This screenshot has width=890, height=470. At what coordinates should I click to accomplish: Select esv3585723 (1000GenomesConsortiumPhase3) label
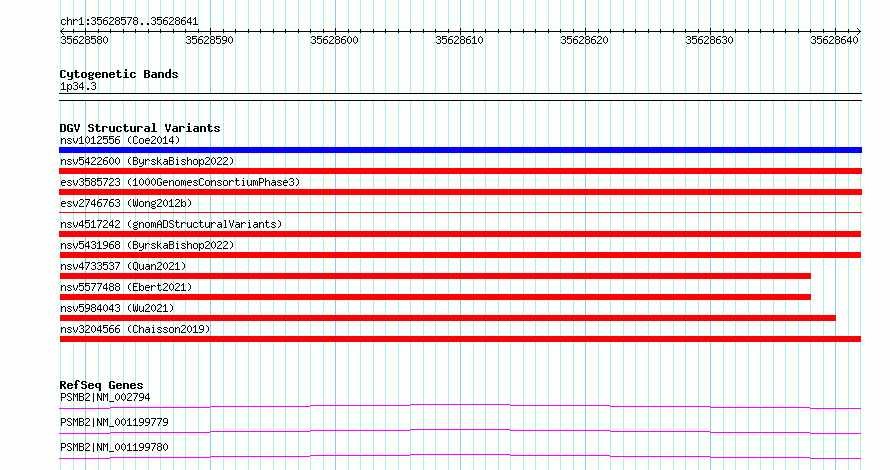180,182
